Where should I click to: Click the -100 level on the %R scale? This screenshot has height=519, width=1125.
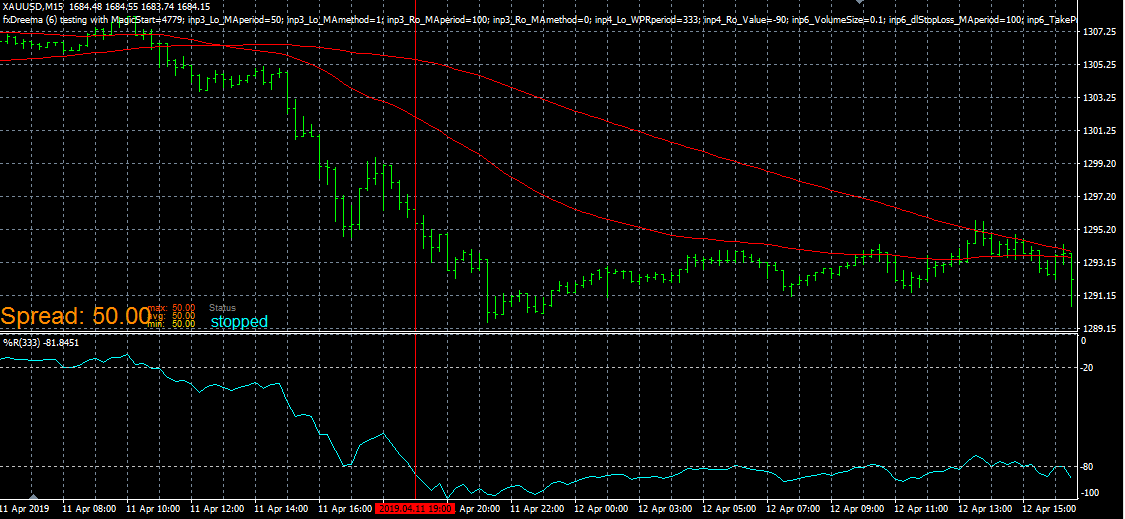(1091, 492)
